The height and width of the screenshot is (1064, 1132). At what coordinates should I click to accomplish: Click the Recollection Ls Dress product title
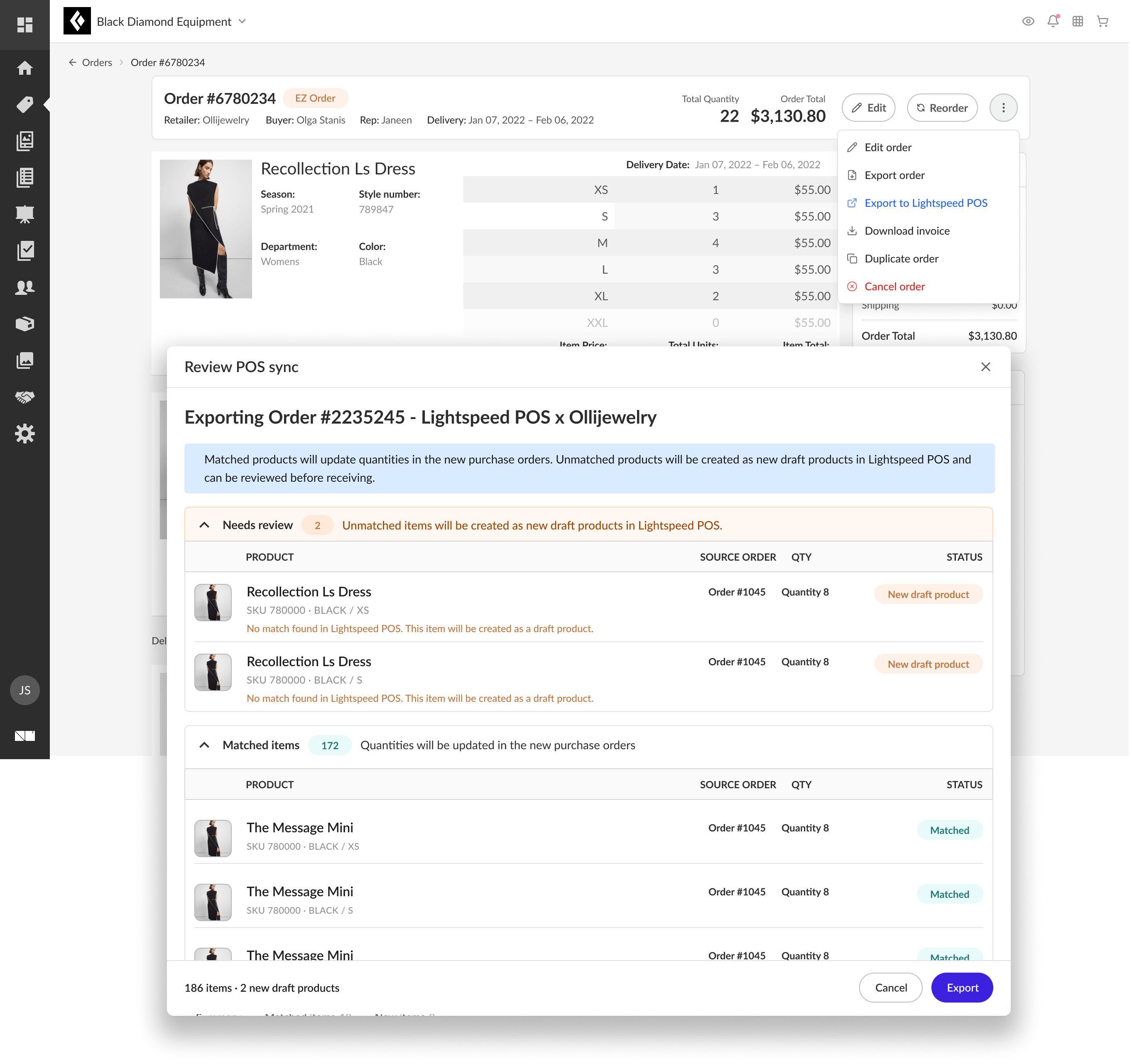[x=339, y=169]
